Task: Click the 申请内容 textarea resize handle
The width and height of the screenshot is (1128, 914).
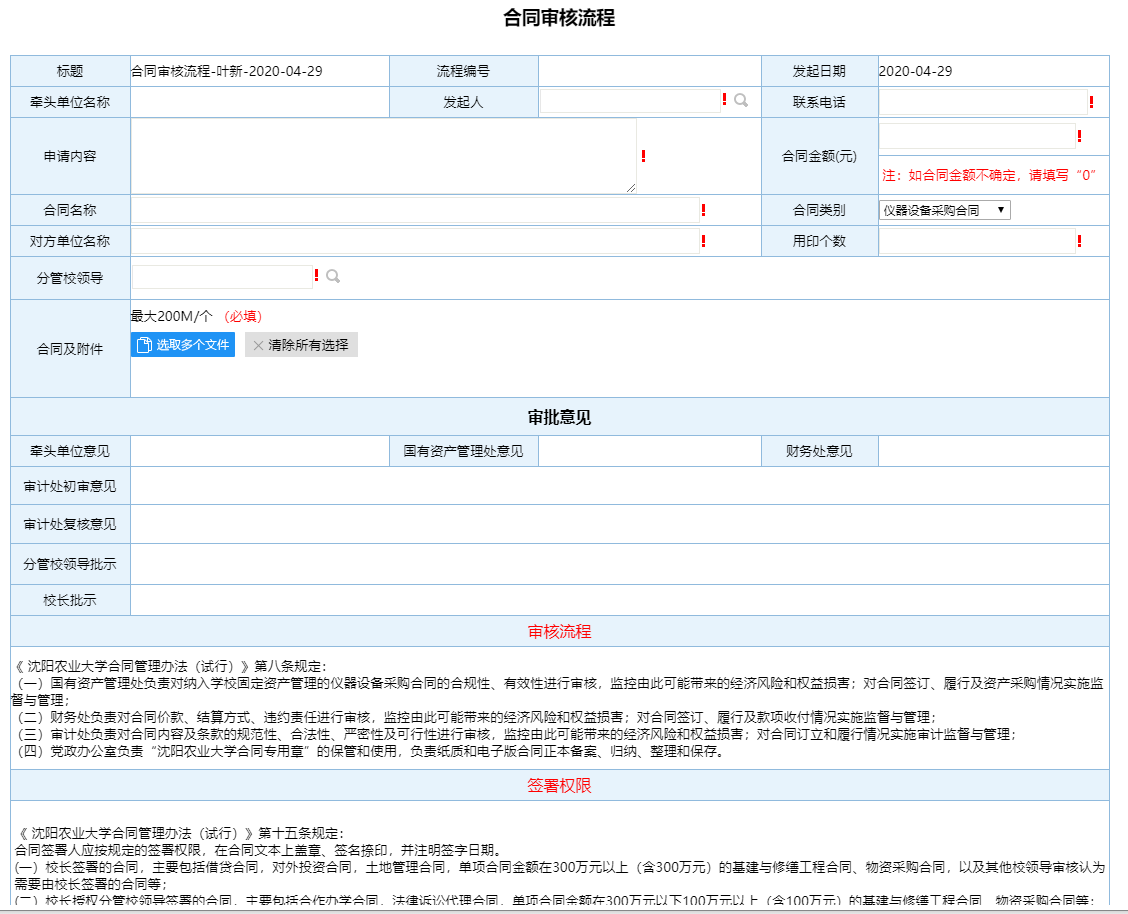Action: 631,188
